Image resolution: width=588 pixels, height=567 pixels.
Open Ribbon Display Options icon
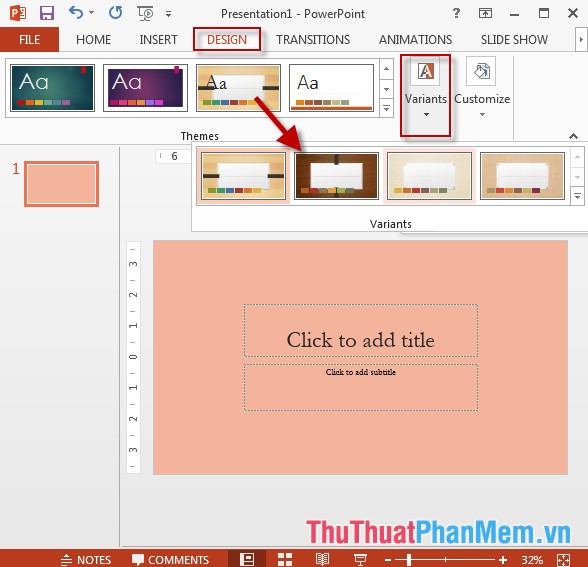(485, 14)
